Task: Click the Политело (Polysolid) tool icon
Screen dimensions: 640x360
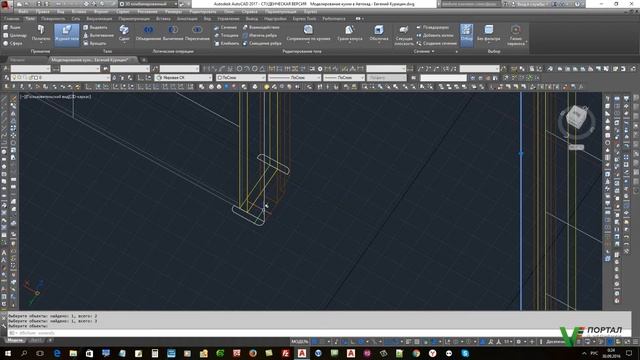Action: point(41,30)
